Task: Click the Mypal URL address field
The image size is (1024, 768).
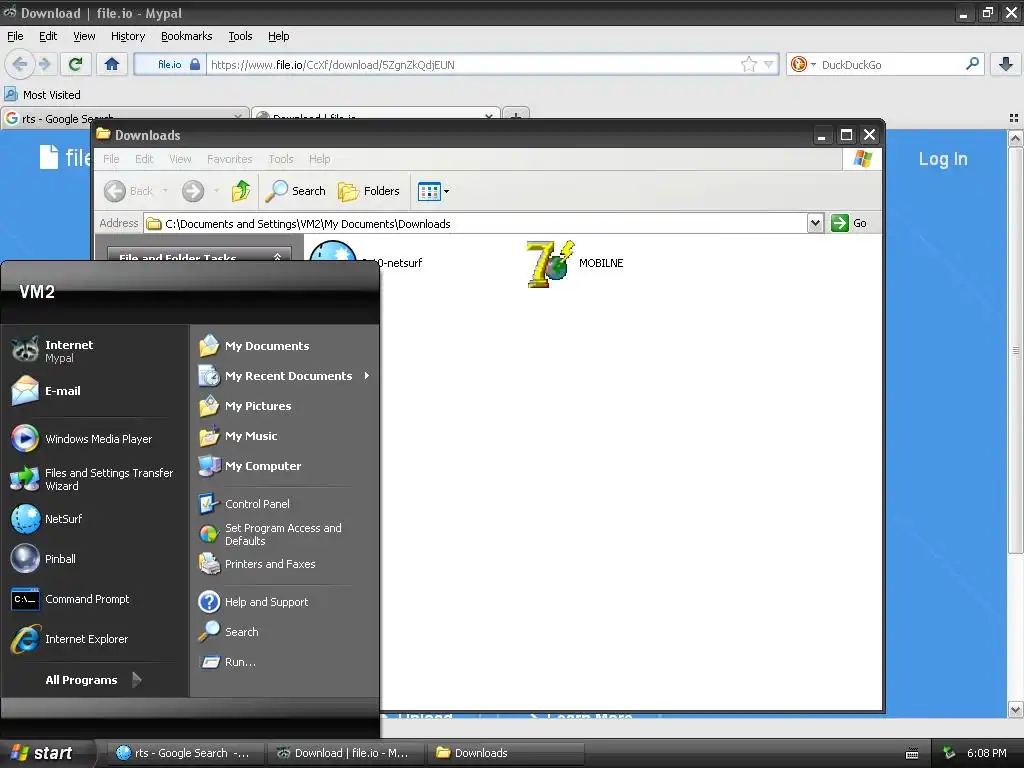Action: point(473,65)
